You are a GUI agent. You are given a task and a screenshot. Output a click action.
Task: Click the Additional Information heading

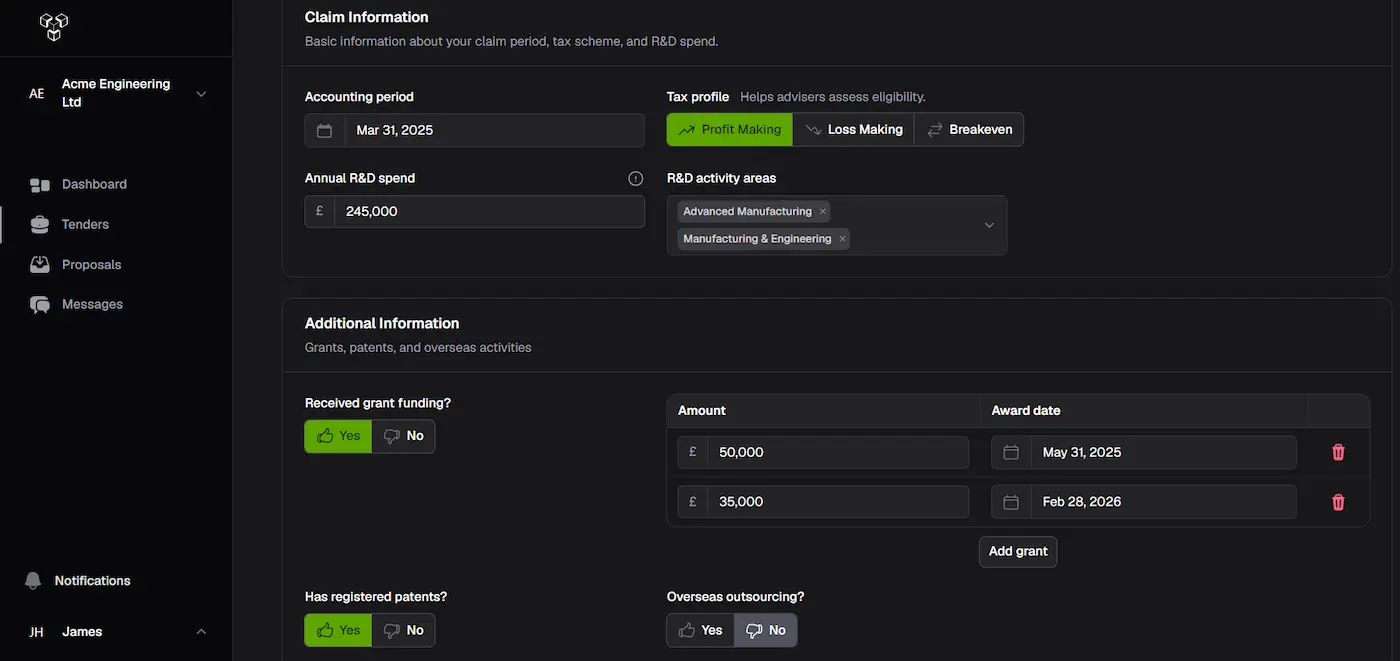[382, 324]
